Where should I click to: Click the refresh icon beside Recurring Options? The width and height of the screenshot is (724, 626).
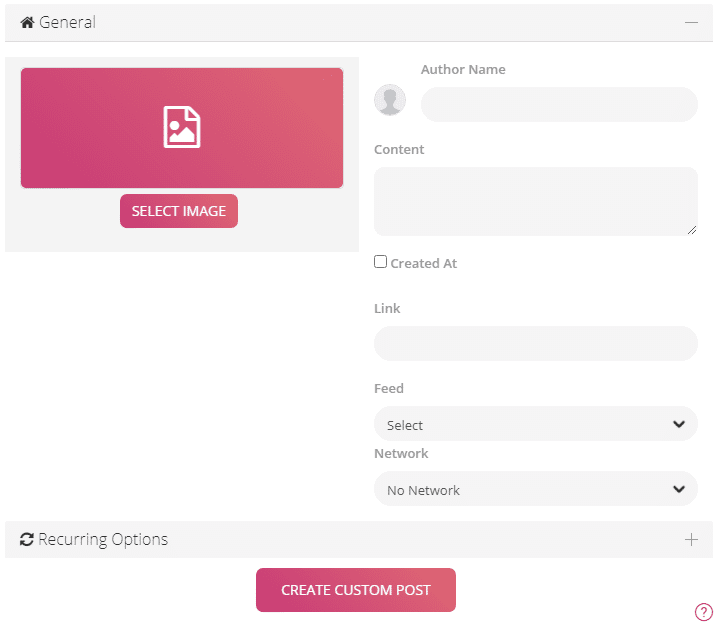[x=27, y=540]
